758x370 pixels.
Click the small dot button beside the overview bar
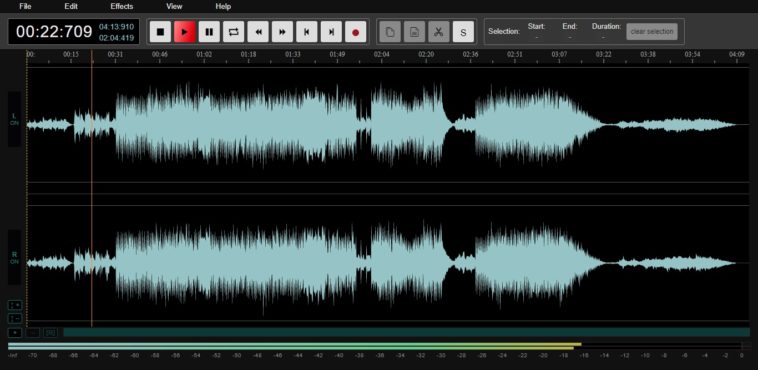coord(15,333)
